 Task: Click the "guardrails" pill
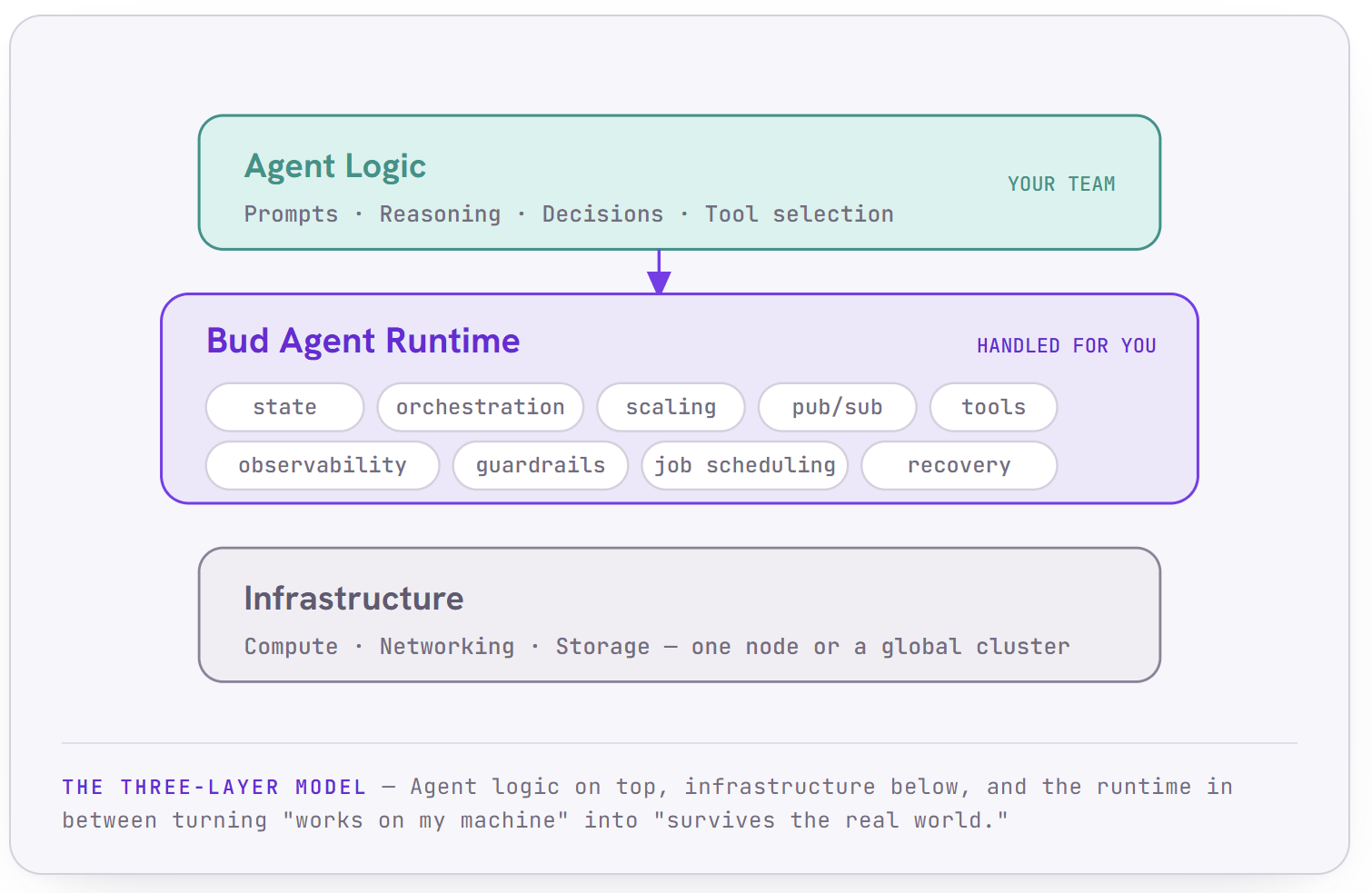pyautogui.click(x=541, y=465)
